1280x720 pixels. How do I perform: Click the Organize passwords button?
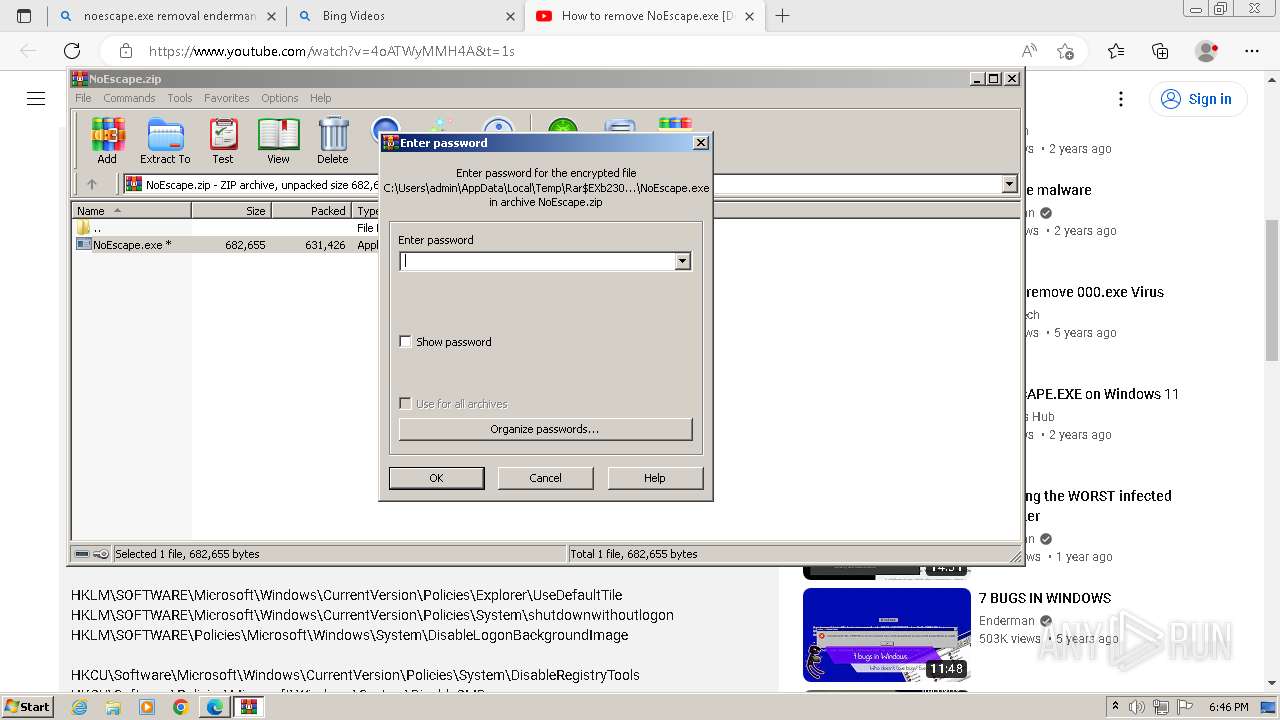click(x=545, y=429)
